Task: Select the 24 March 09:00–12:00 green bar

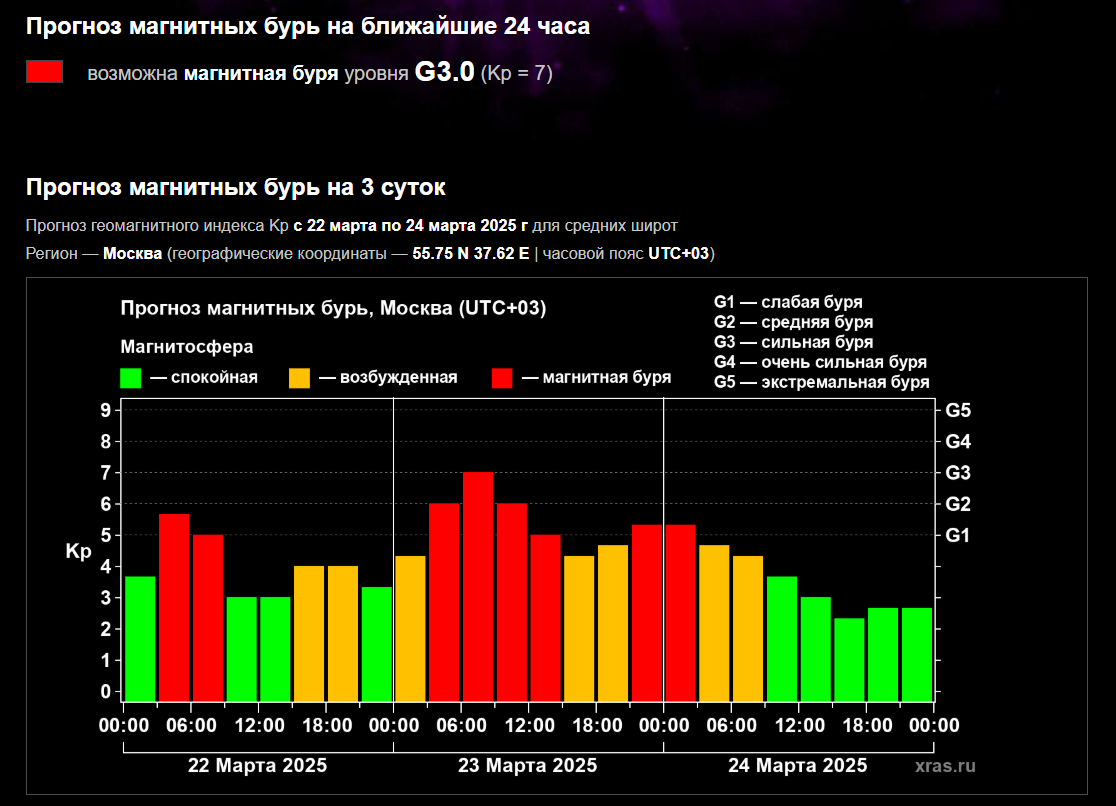Action: pyautogui.click(x=781, y=639)
